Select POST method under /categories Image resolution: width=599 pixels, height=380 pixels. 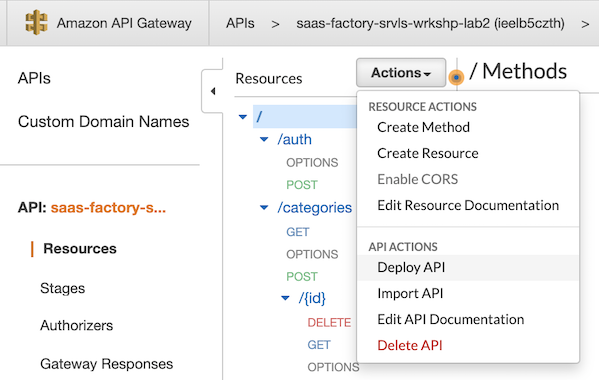[x=302, y=277]
